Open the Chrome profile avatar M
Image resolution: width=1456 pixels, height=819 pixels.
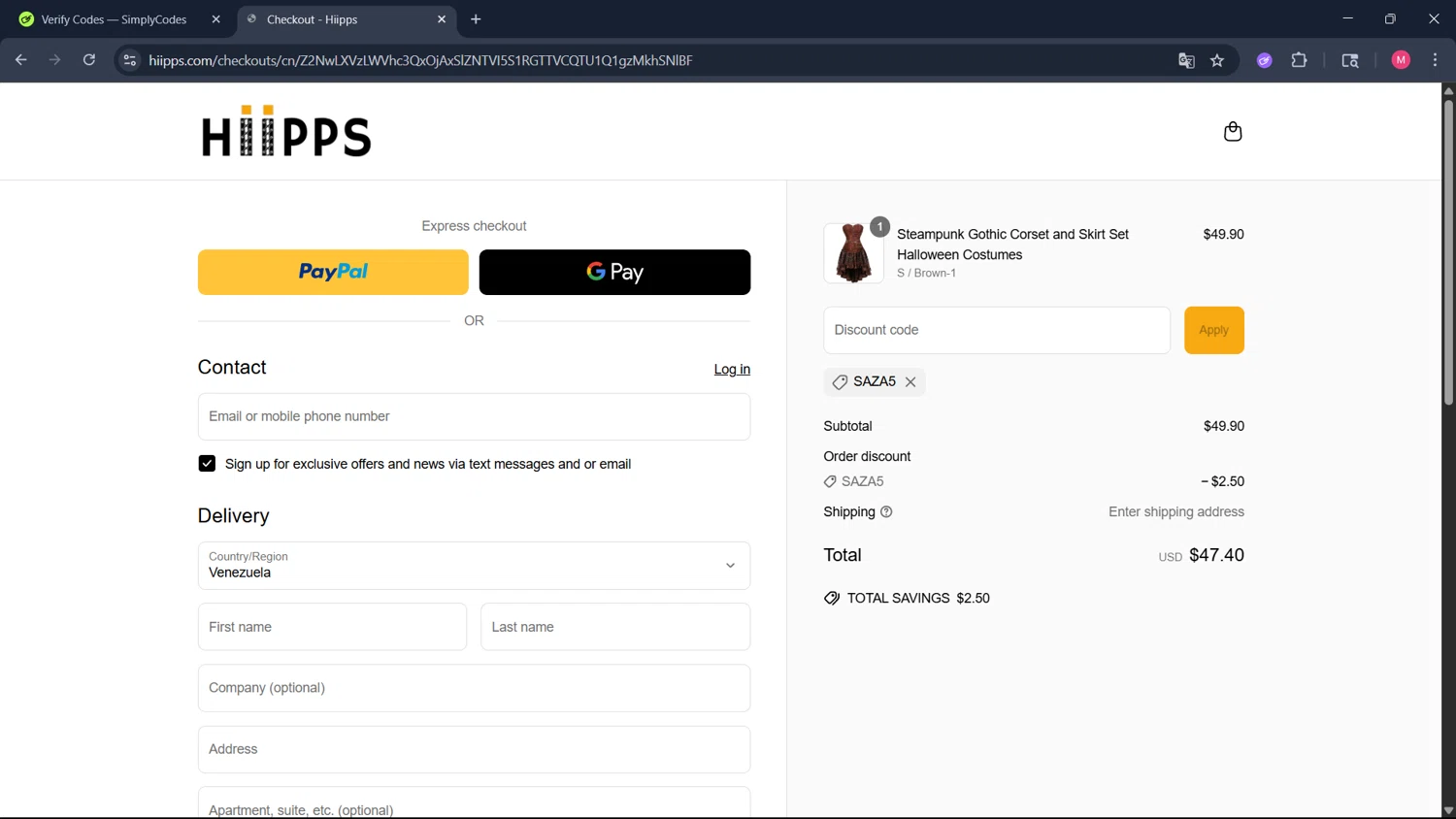click(x=1401, y=60)
